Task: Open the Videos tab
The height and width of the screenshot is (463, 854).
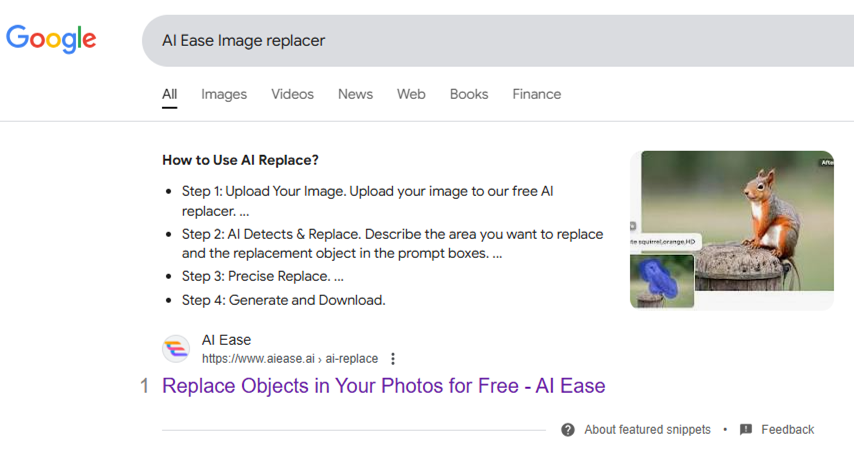Action: click(x=292, y=94)
